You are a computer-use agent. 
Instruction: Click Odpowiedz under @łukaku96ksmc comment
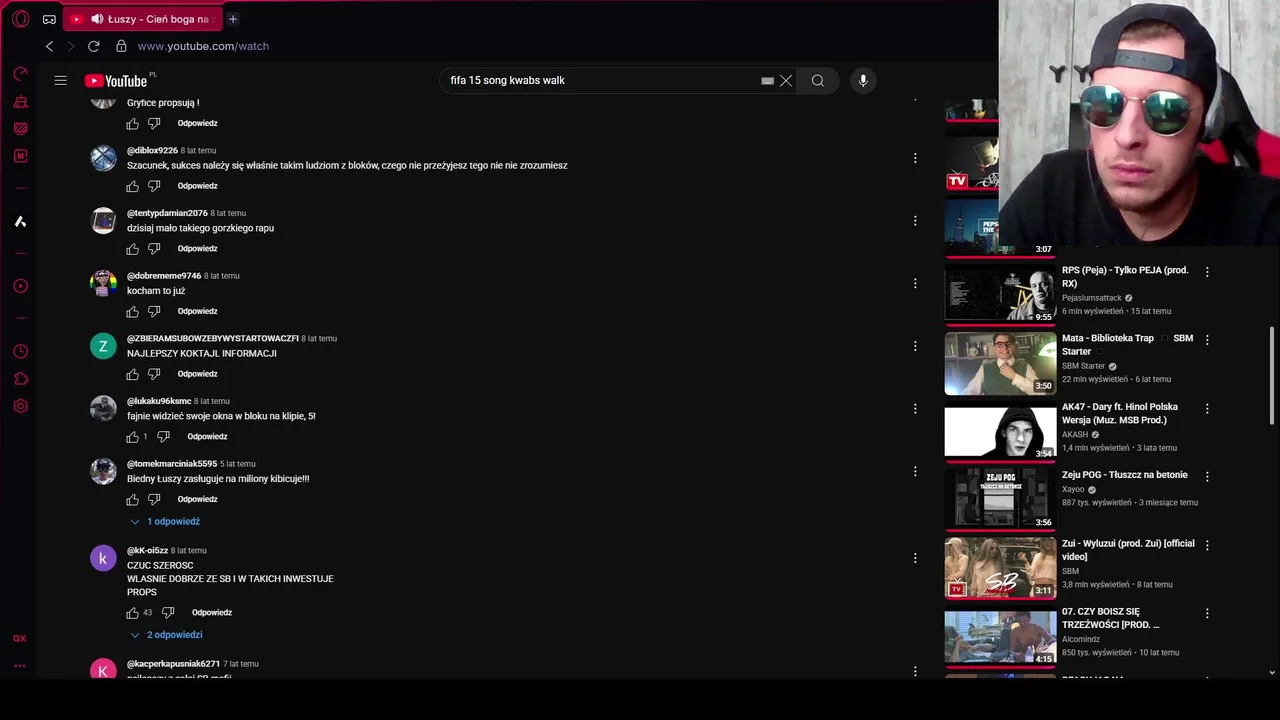[x=207, y=437]
